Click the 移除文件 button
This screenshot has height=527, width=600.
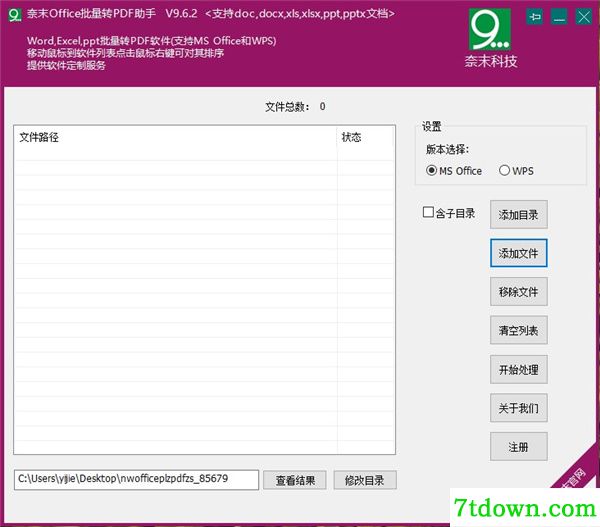coord(518,292)
